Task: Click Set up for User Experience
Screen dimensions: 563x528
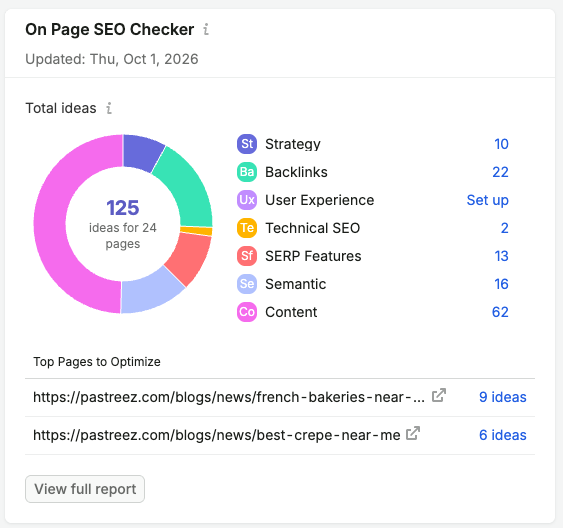Action: pyautogui.click(x=488, y=200)
